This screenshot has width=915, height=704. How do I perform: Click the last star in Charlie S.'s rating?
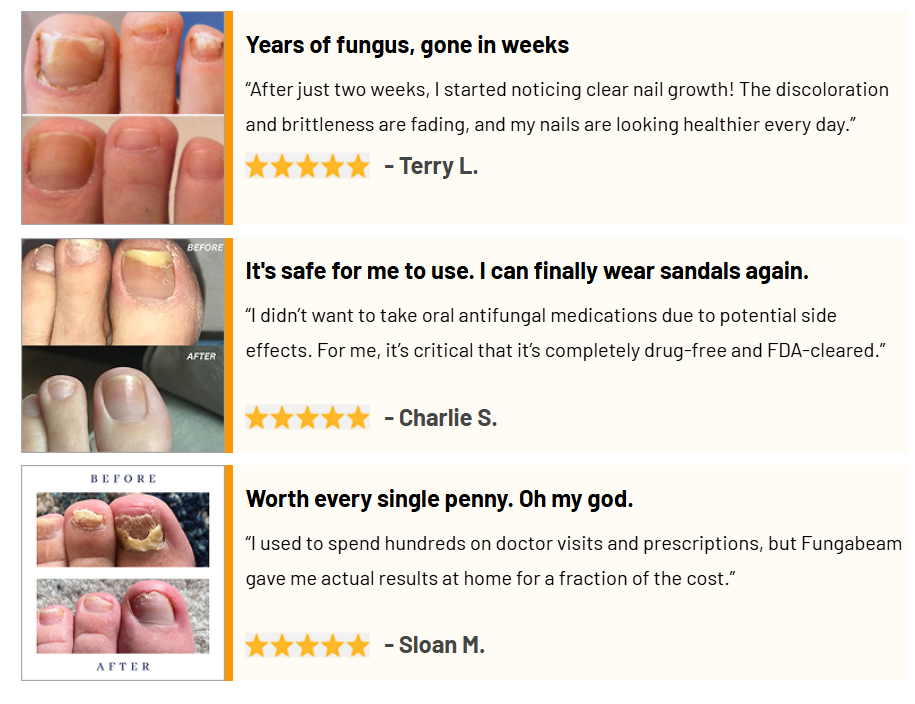358,417
